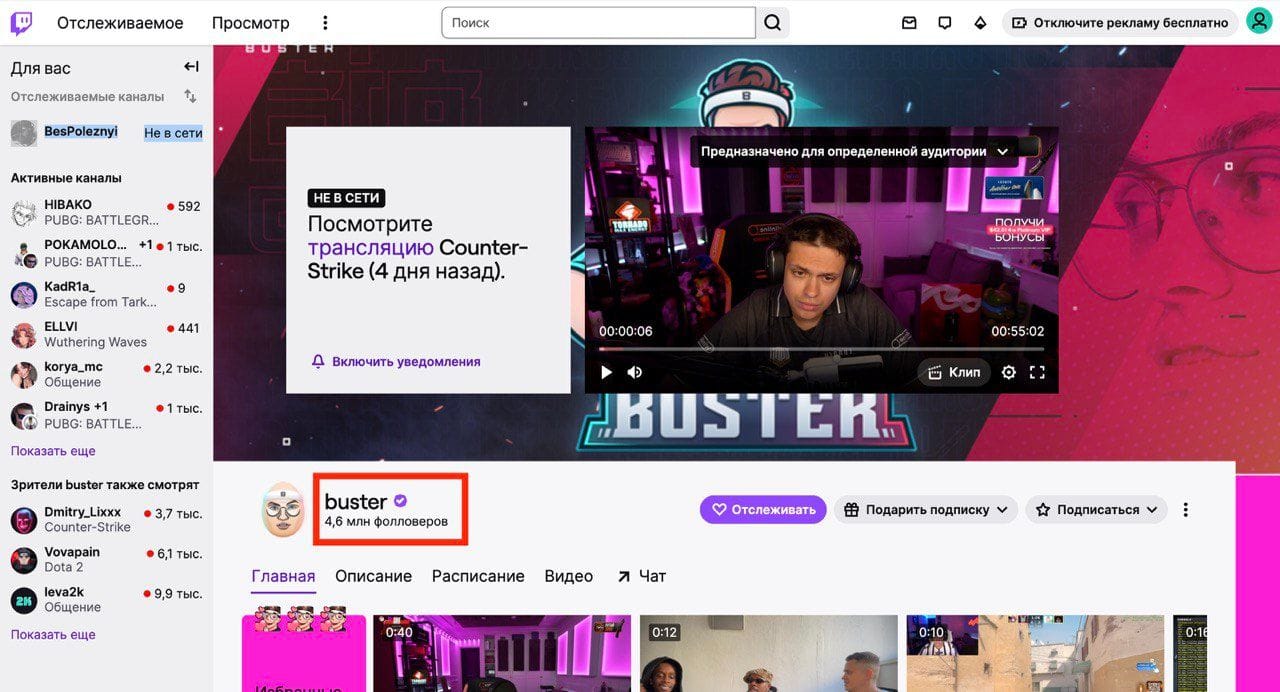Viewport: 1280px width, 692px height.
Task: Expand the audience warning dropdown
Action: (x=1002, y=151)
